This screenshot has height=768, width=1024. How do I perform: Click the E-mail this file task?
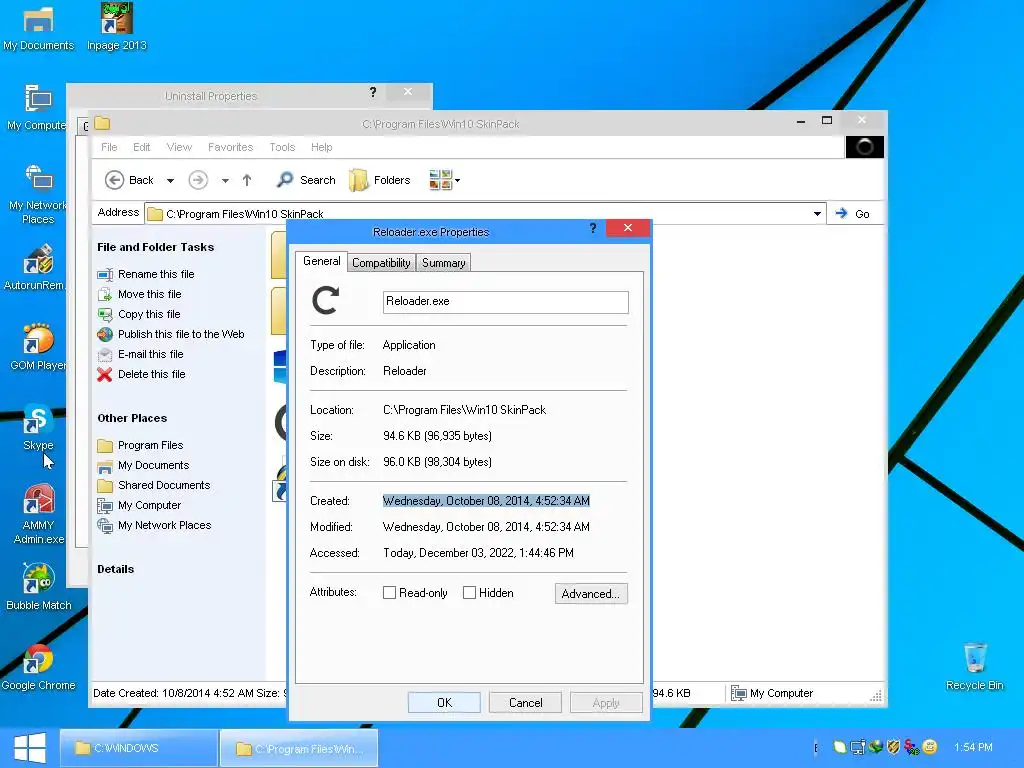(x=150, y=355)
